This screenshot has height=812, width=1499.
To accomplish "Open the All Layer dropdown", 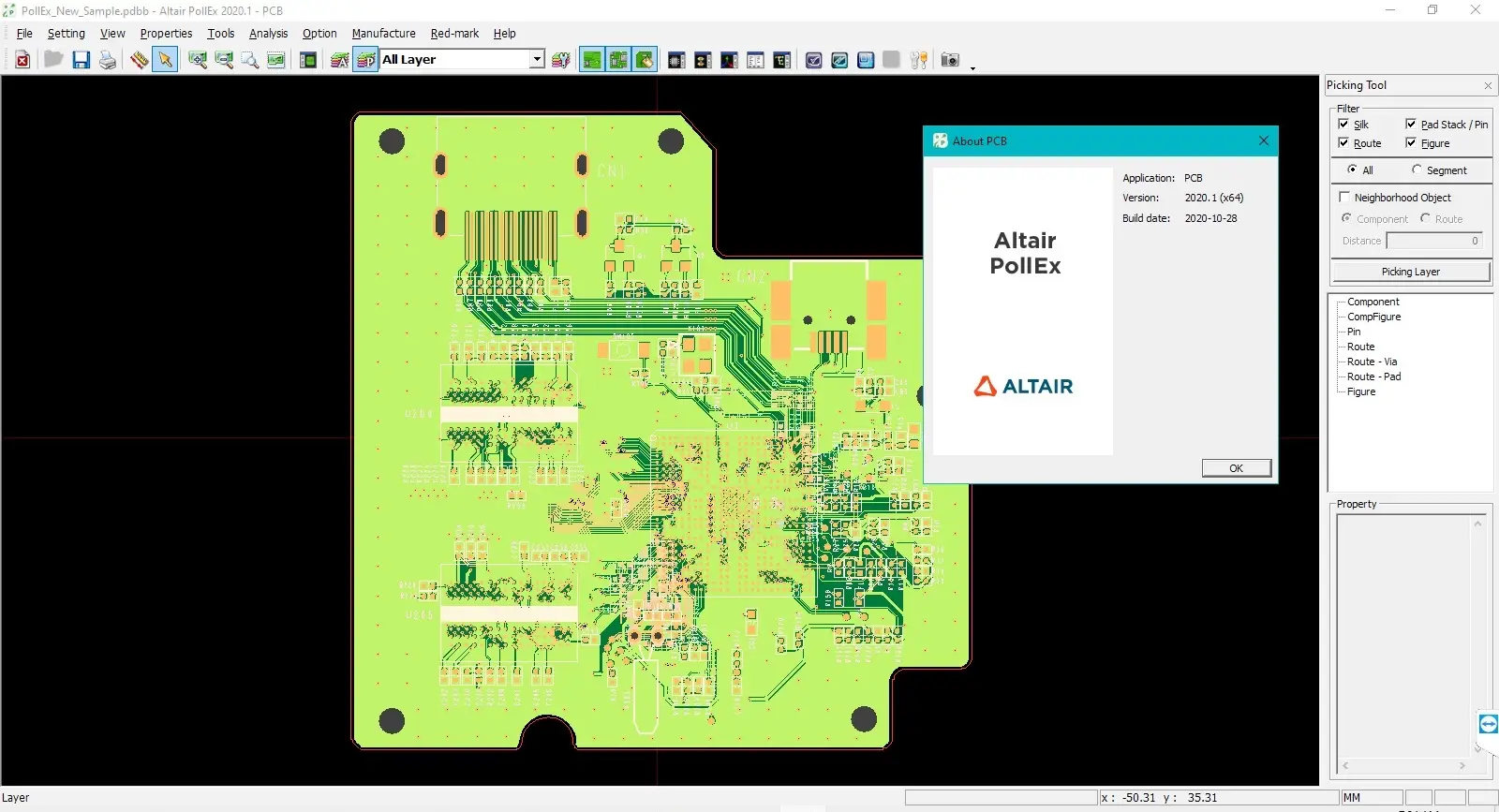I will 538,59.
